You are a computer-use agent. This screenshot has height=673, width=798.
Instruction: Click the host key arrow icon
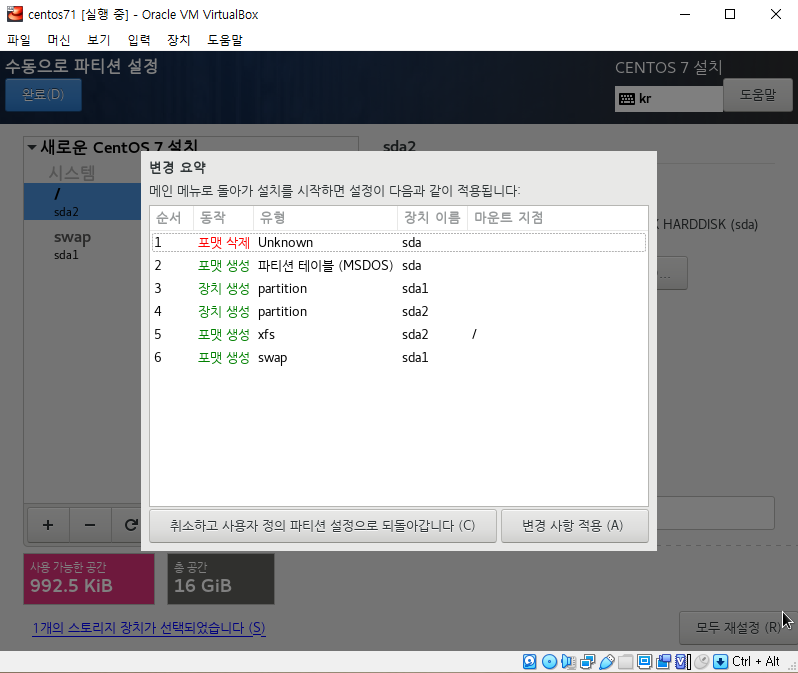tap(721, 661)
